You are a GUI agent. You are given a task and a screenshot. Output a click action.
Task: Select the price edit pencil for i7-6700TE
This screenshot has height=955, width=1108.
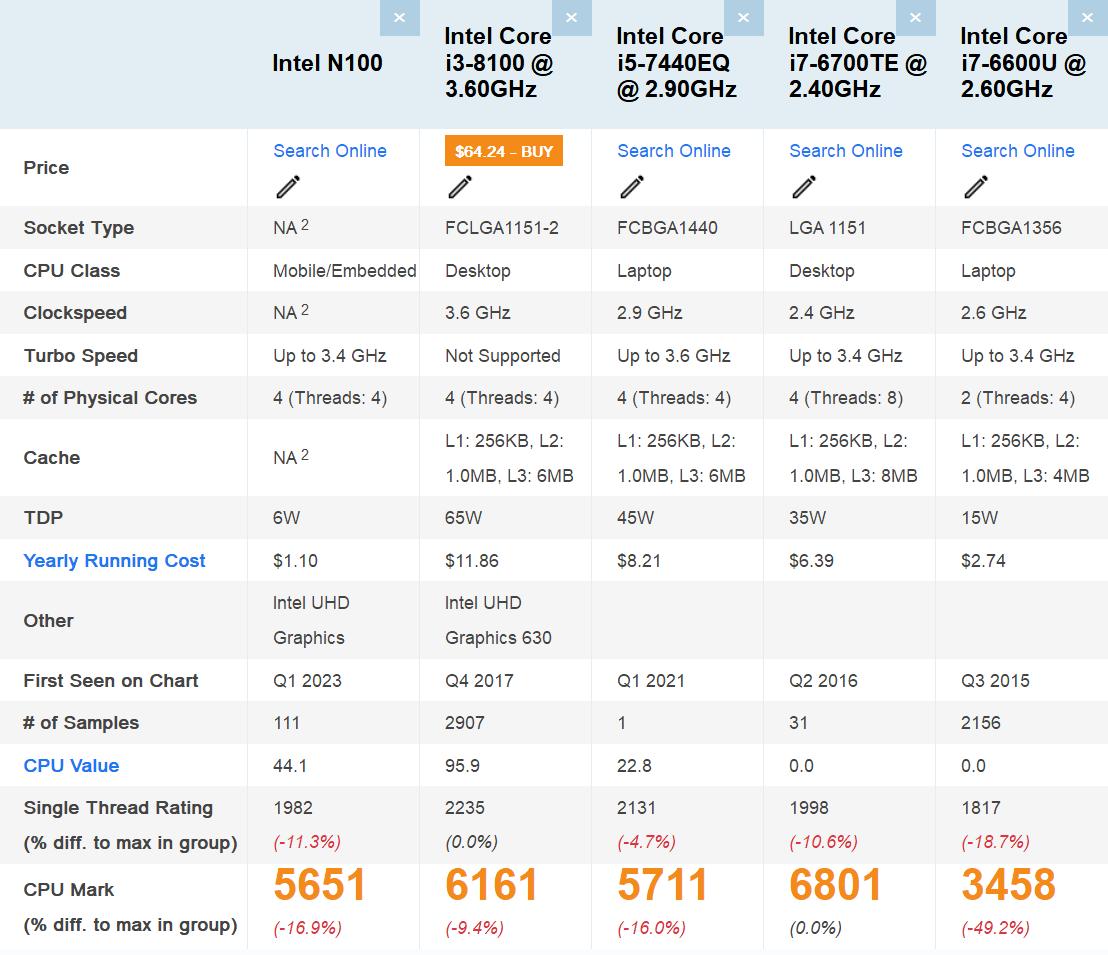coord(803,187)
